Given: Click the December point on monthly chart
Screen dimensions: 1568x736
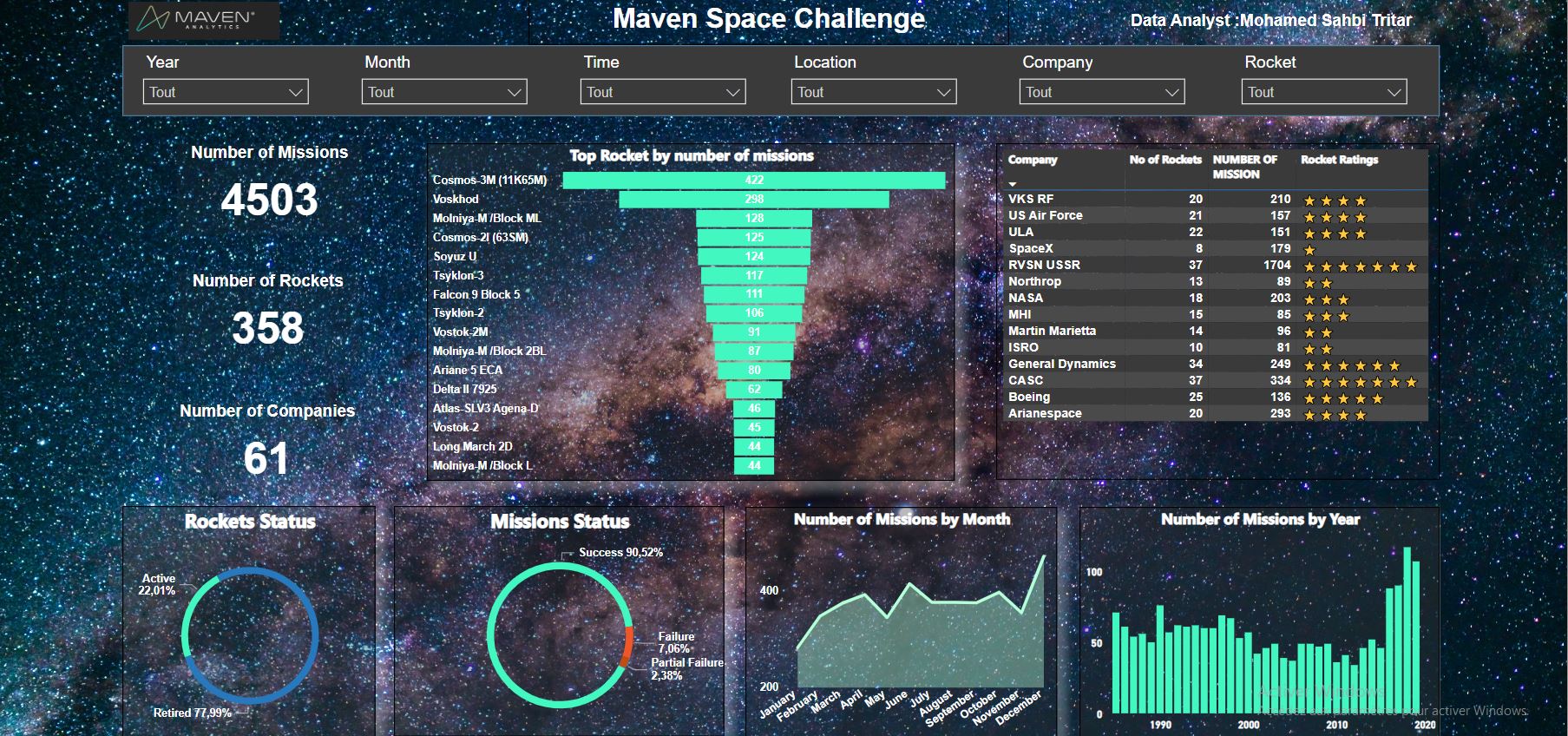Looking at the screenshot, I should pyautogui.click(x=1044, y=555).
